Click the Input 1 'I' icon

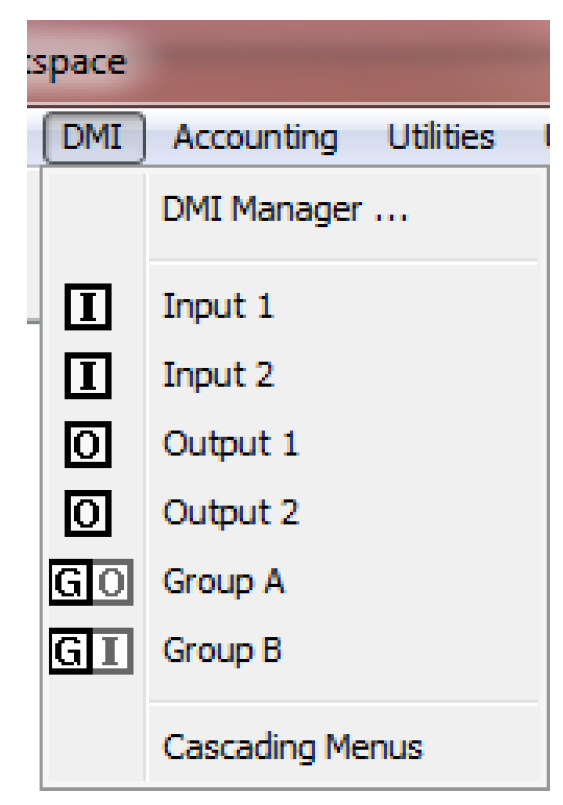click(88, 306)
